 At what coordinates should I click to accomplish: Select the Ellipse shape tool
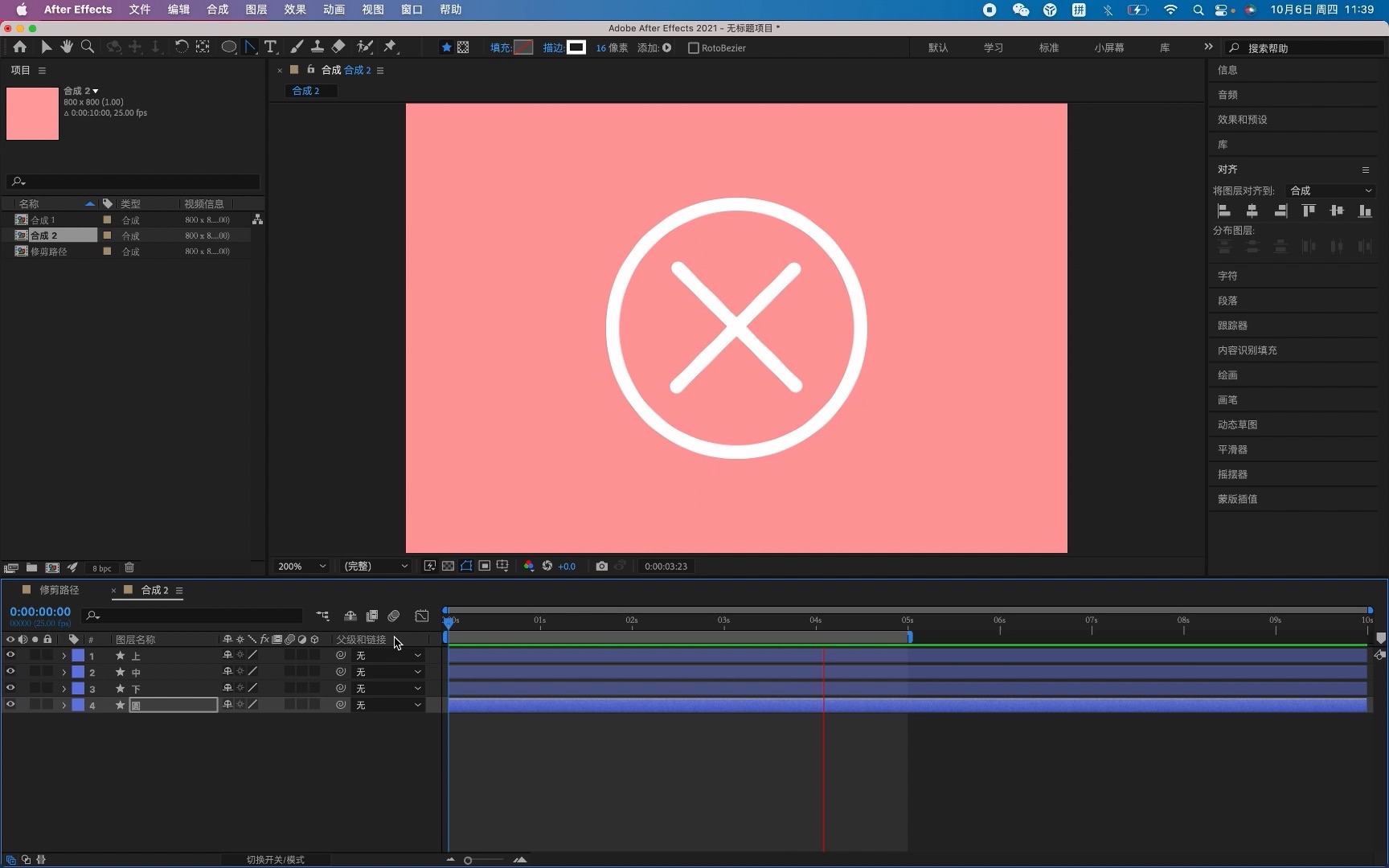(229, 47)
